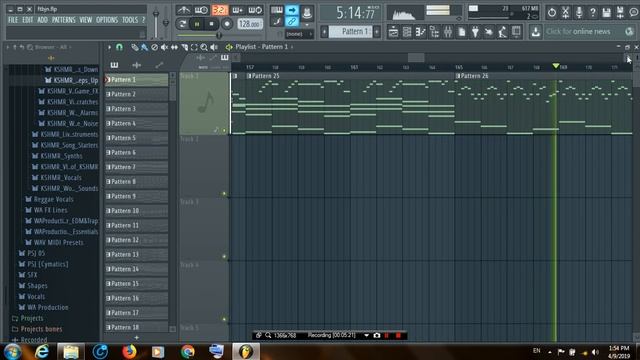
Task: Select the Slice tool in playlist toolbar
Action: [x=184, y=47]
